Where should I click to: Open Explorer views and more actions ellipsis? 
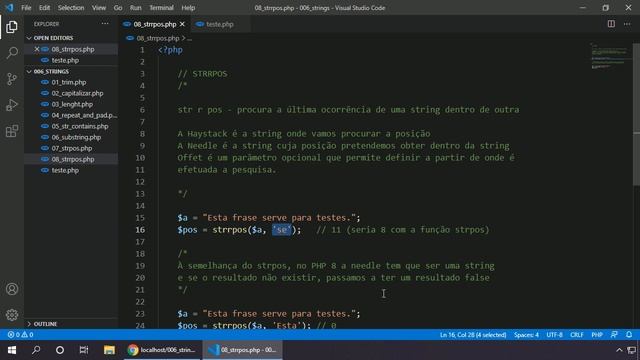coord(105,24)
